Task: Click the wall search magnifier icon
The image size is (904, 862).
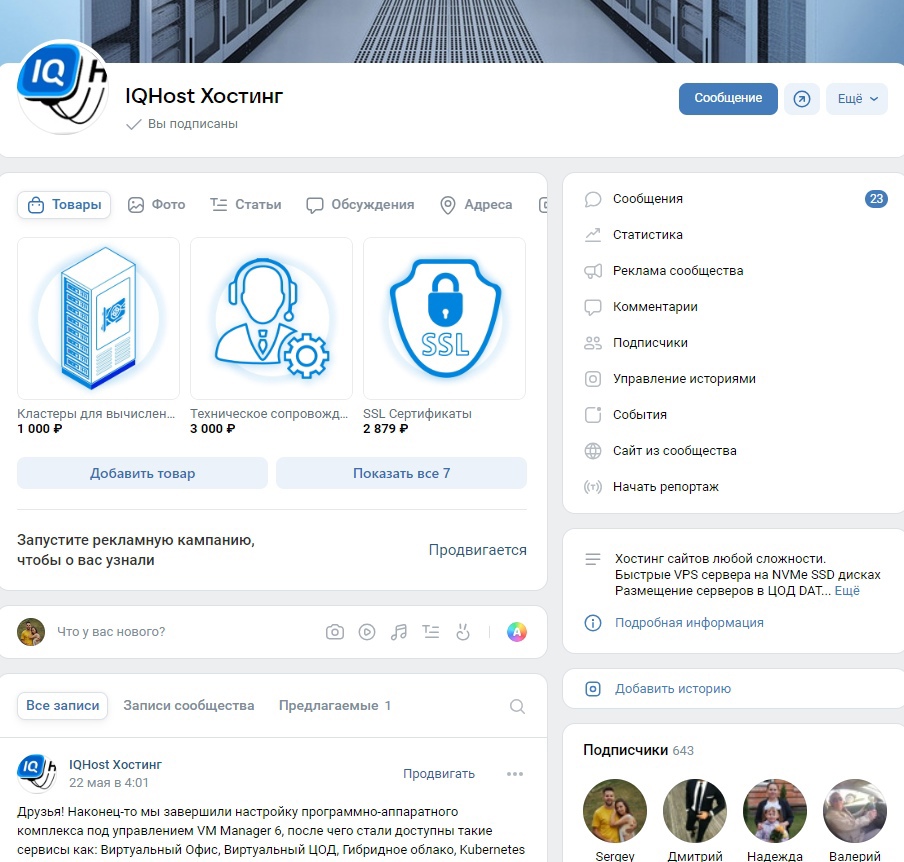Action: pos(517,706)
